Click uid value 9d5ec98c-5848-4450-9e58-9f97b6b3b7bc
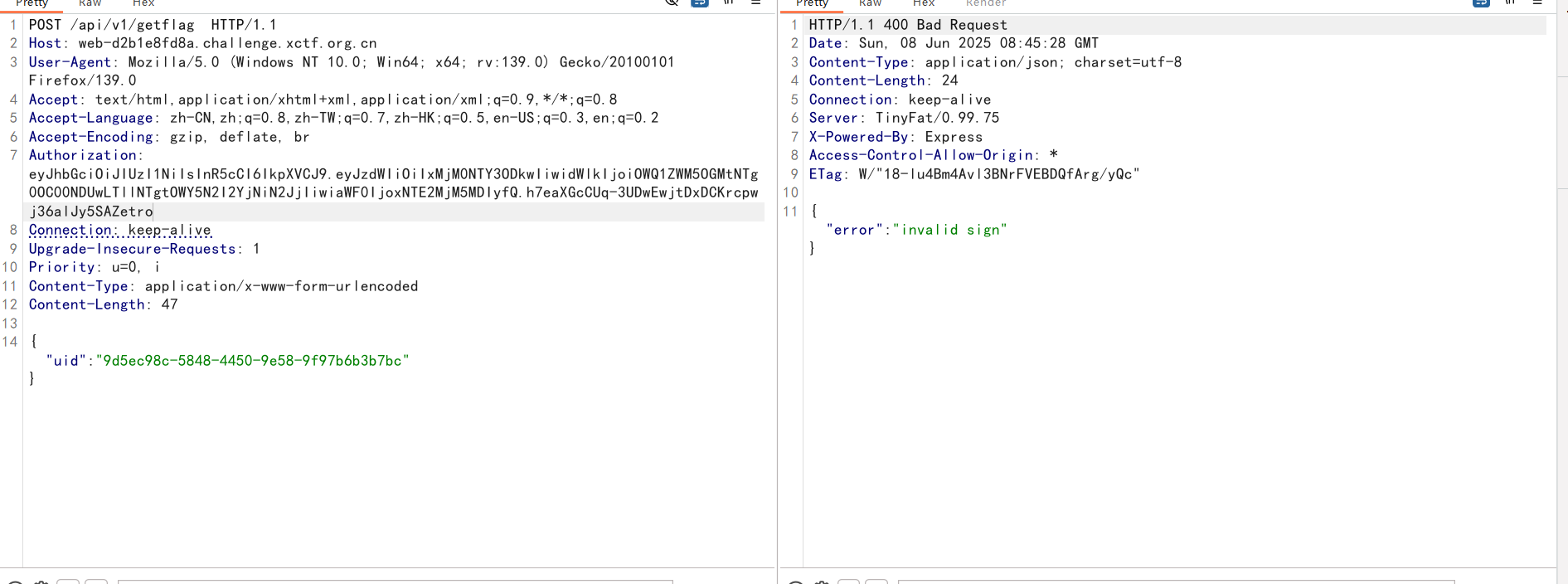The height and width of the screenshot is (584, 1568). 252,361
